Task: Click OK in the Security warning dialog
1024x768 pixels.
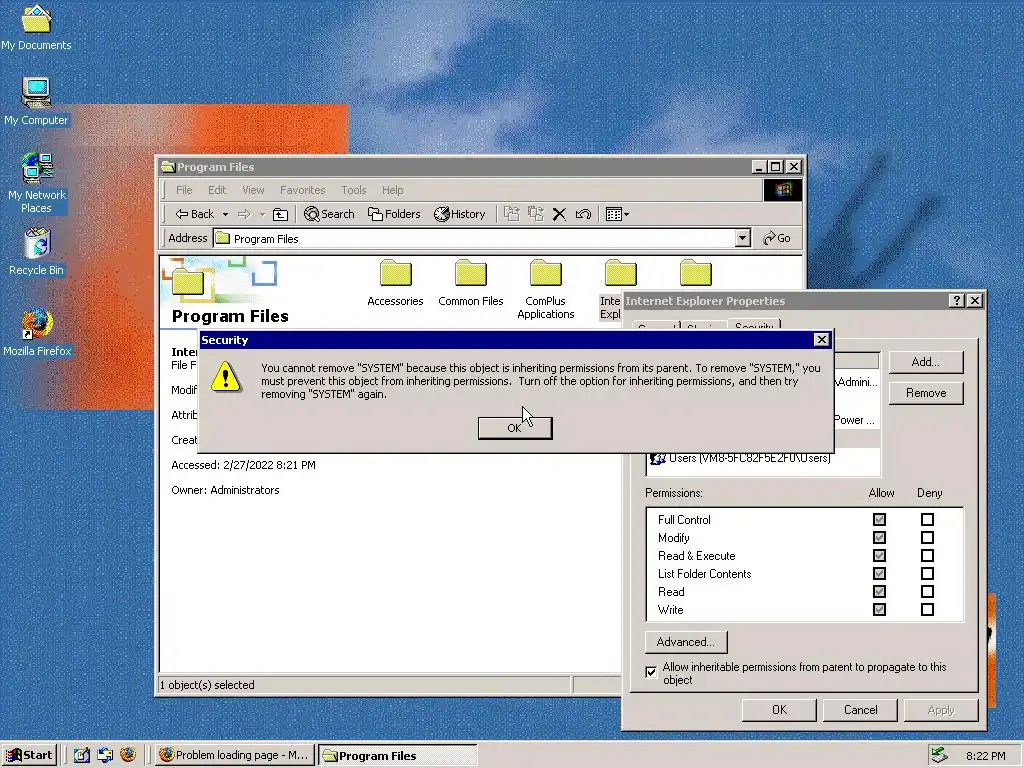Action: point(515,428)
